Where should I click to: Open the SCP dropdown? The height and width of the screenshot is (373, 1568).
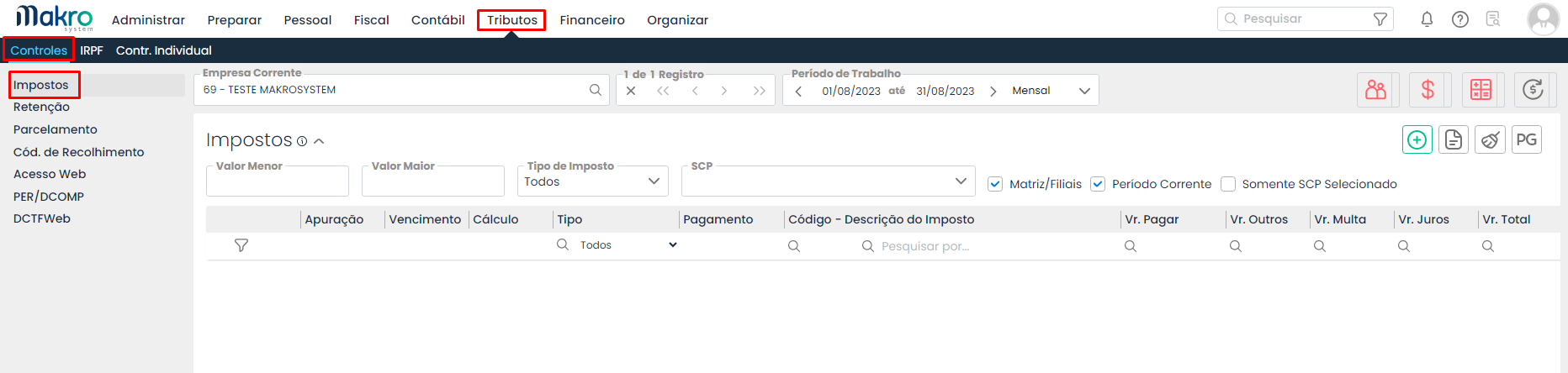point(829,181)
